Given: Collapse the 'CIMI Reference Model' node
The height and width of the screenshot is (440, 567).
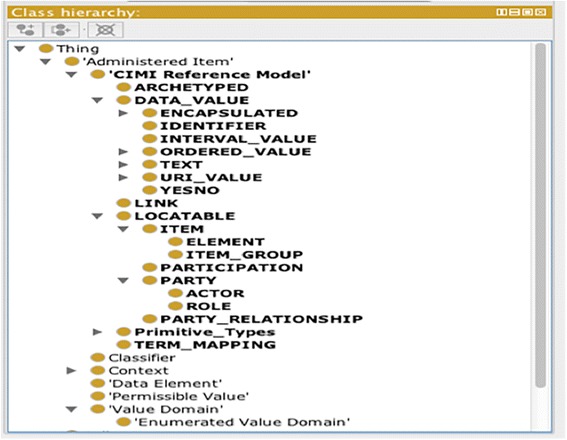Looking at the screenshot, I should pyautogui.click(x=71, y=74).
